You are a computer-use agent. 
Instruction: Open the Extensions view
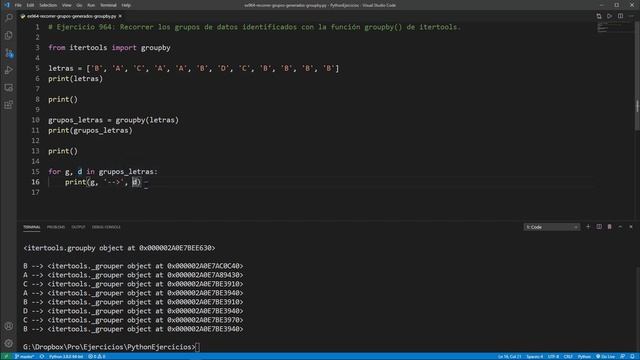click(9, 105)
